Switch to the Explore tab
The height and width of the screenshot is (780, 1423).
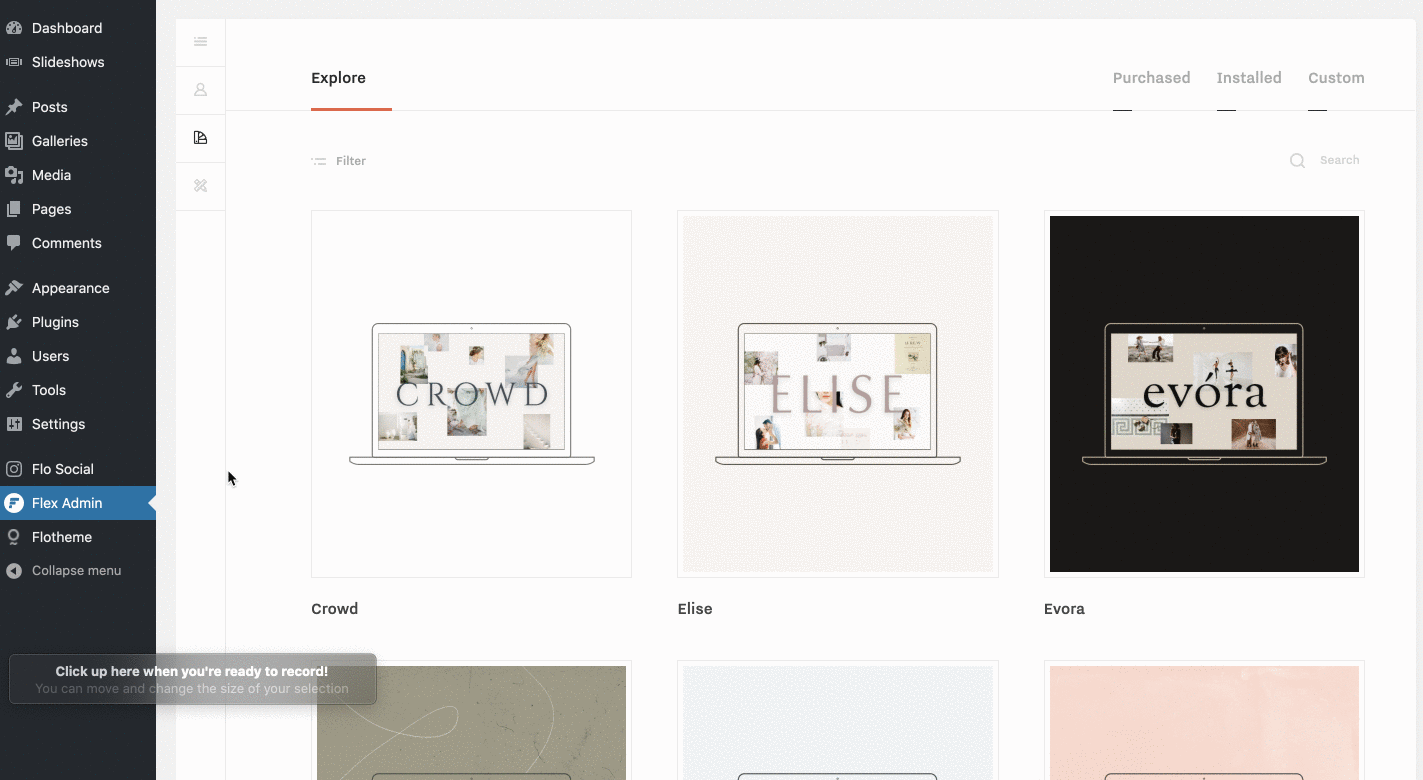coord(339,78)
